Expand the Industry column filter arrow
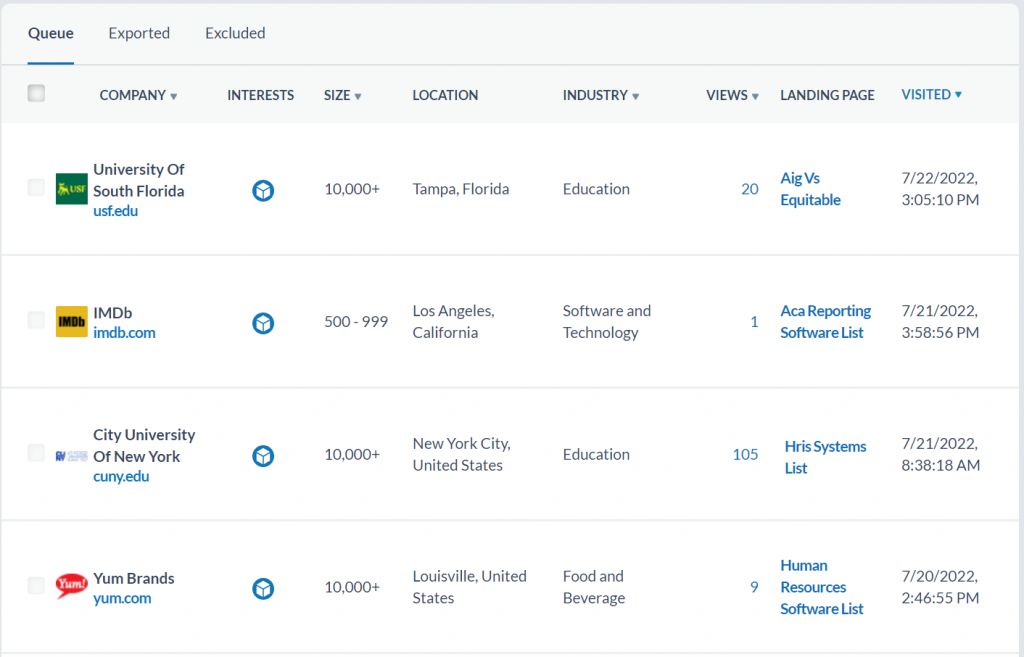Viewport: 1024px width, 657px height. 635,97
